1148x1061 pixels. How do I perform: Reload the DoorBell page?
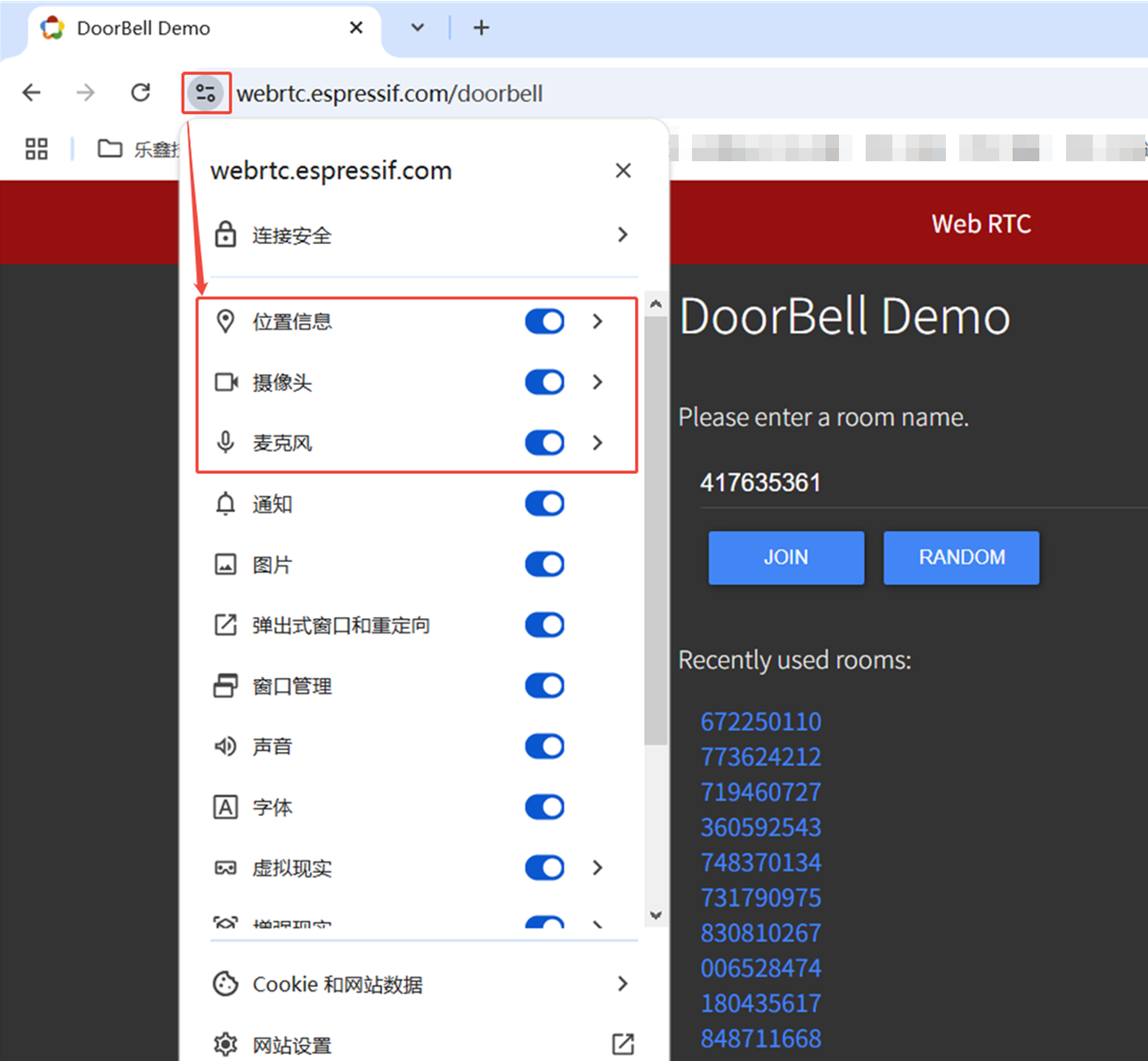141,93
